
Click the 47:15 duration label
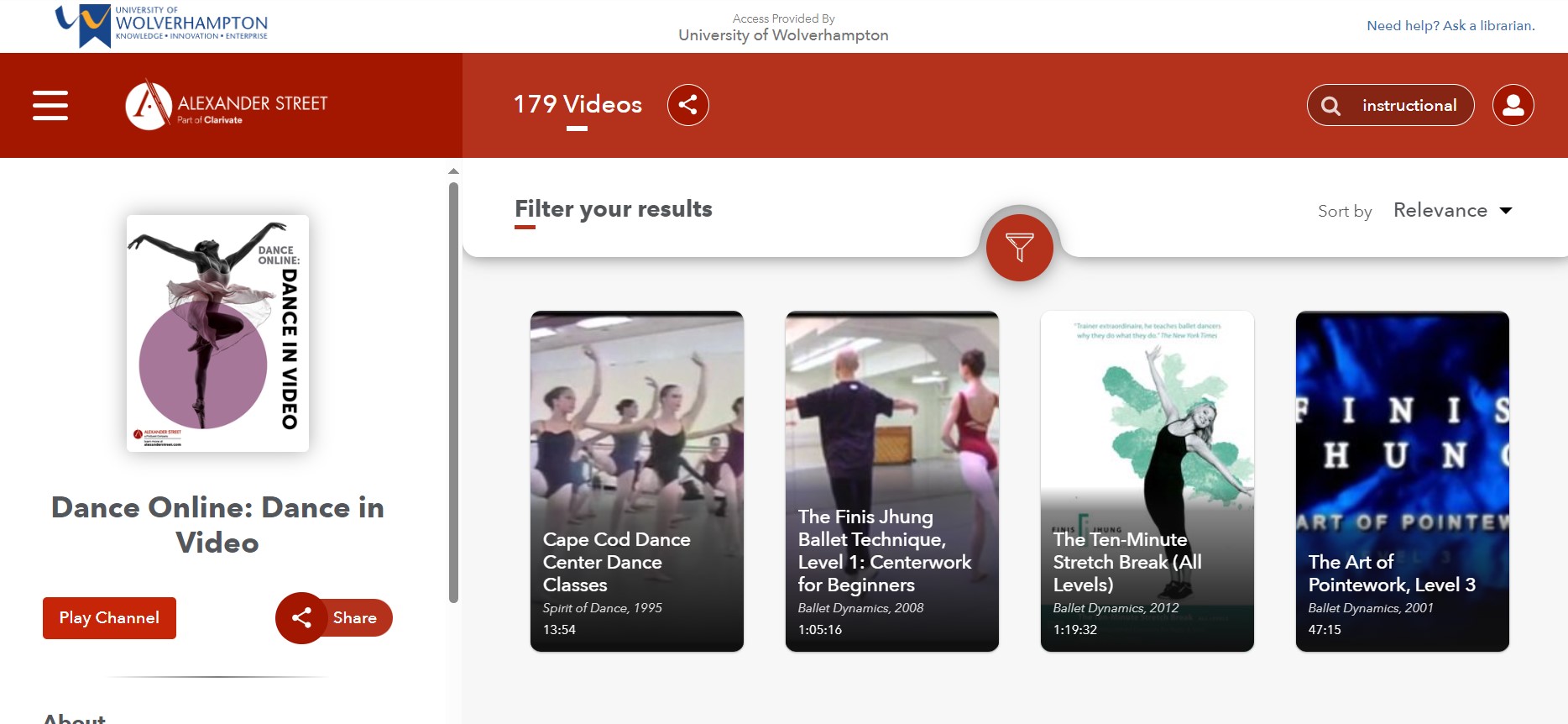[1325, 629]
